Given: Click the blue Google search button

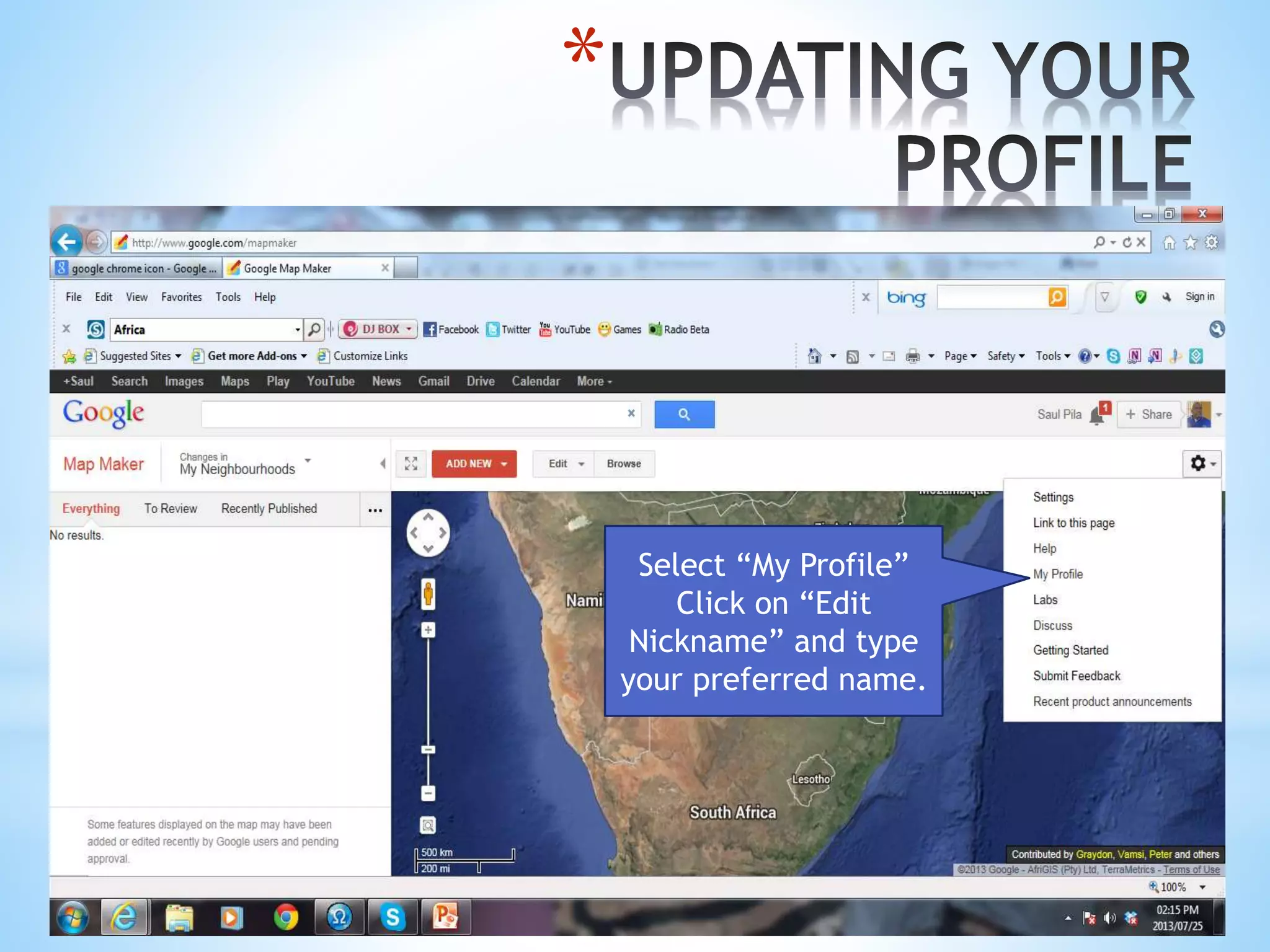Looking at the screenshot, I should (685, 415).
